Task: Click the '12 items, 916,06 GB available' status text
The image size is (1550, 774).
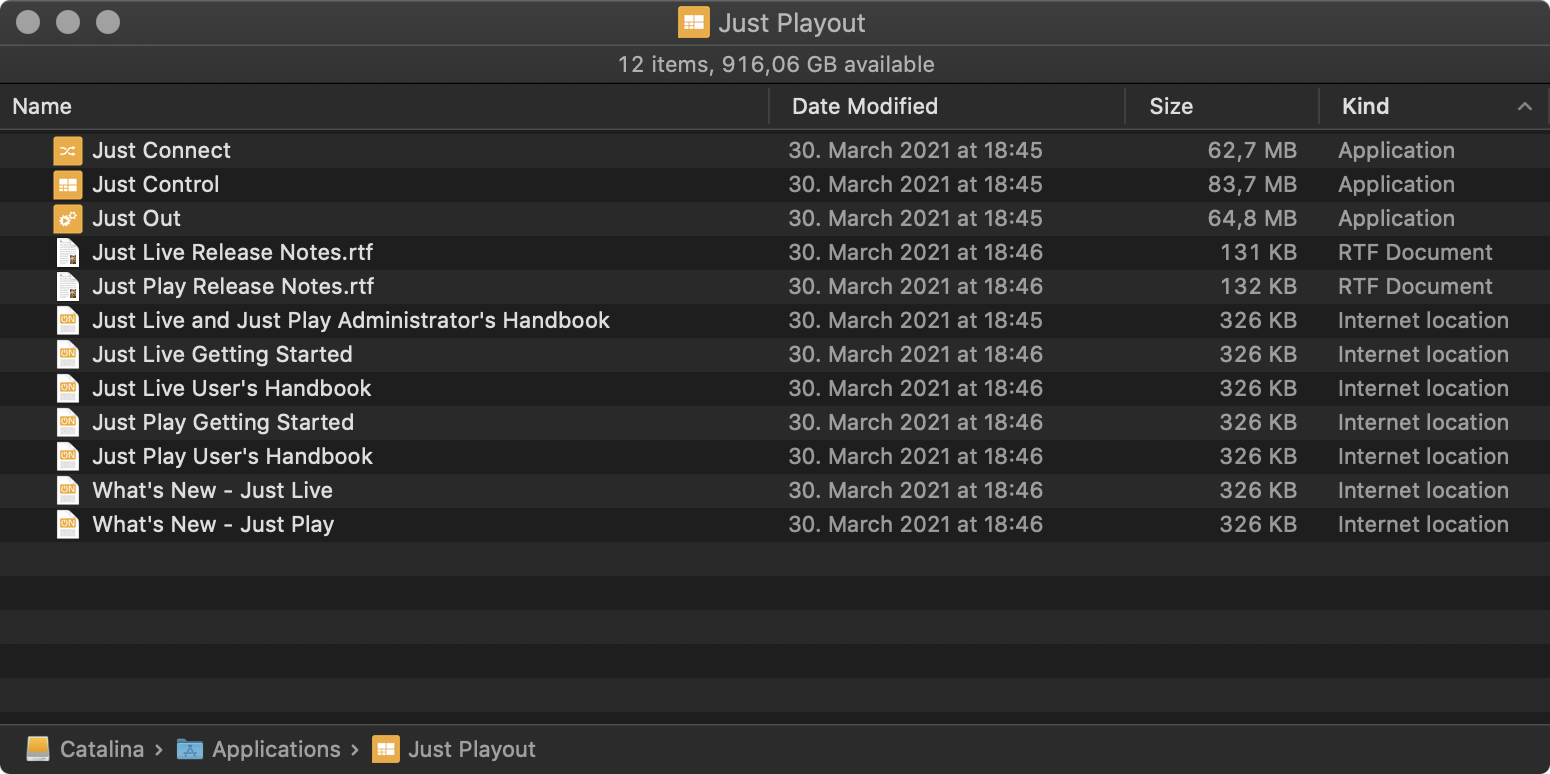Action: (x=776, y=64)
